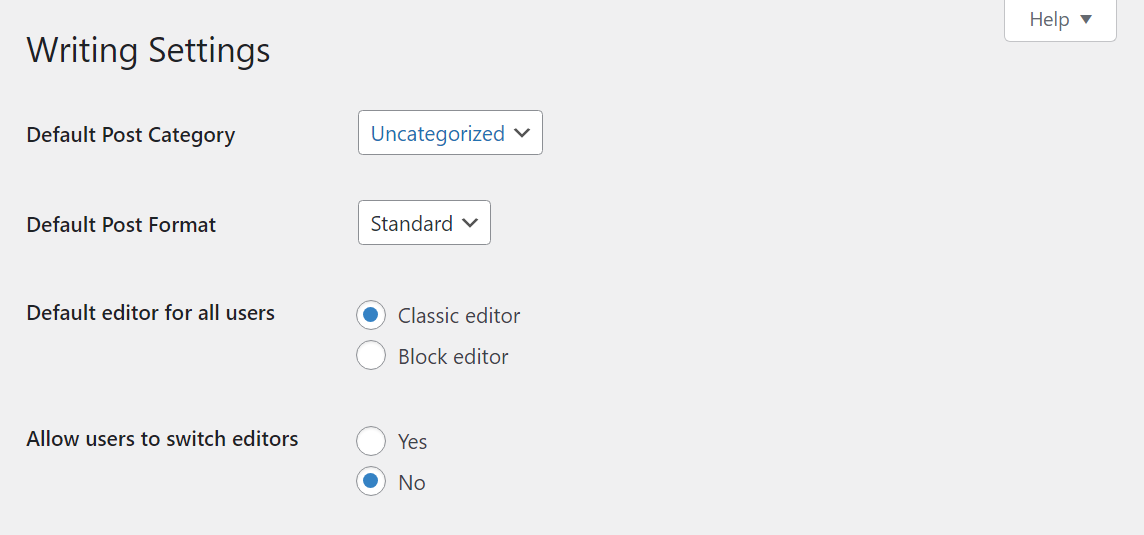The image size is (1144, 535).
Task: Open the Default Post Category dropdown
Action: click(x=450, y=133)
